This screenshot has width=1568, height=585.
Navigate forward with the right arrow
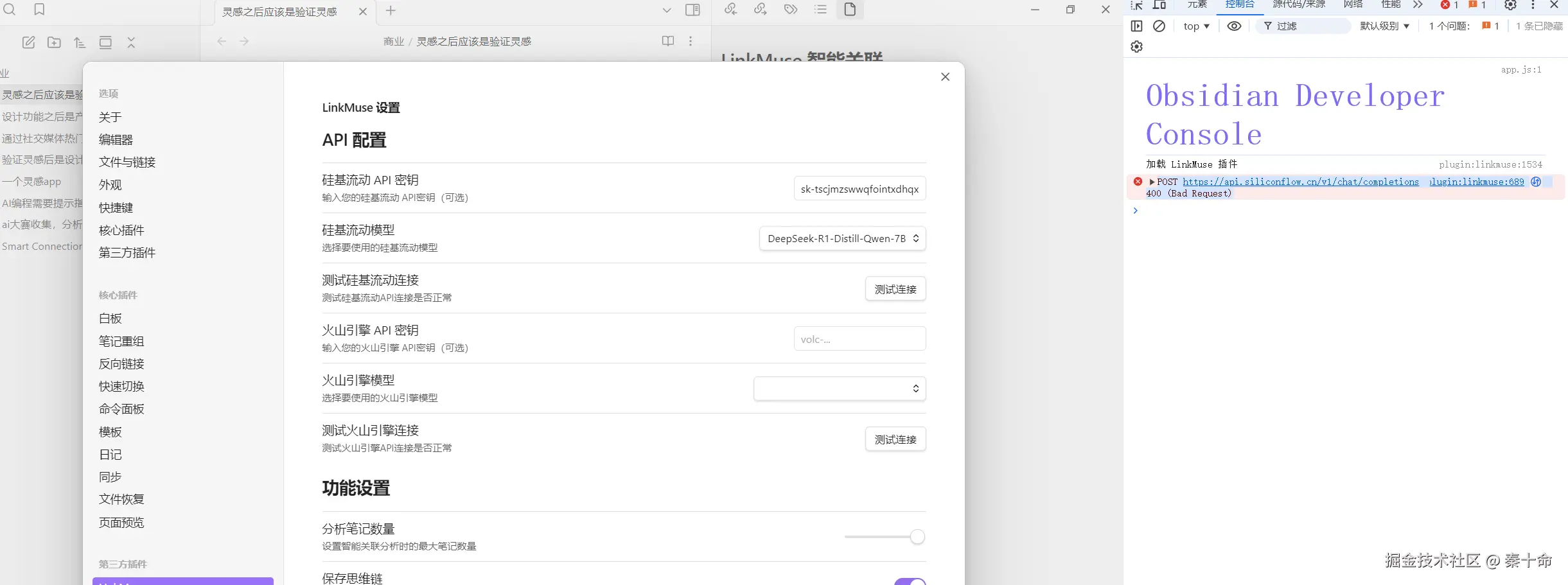pyautogui.click(x=244, y=41)
